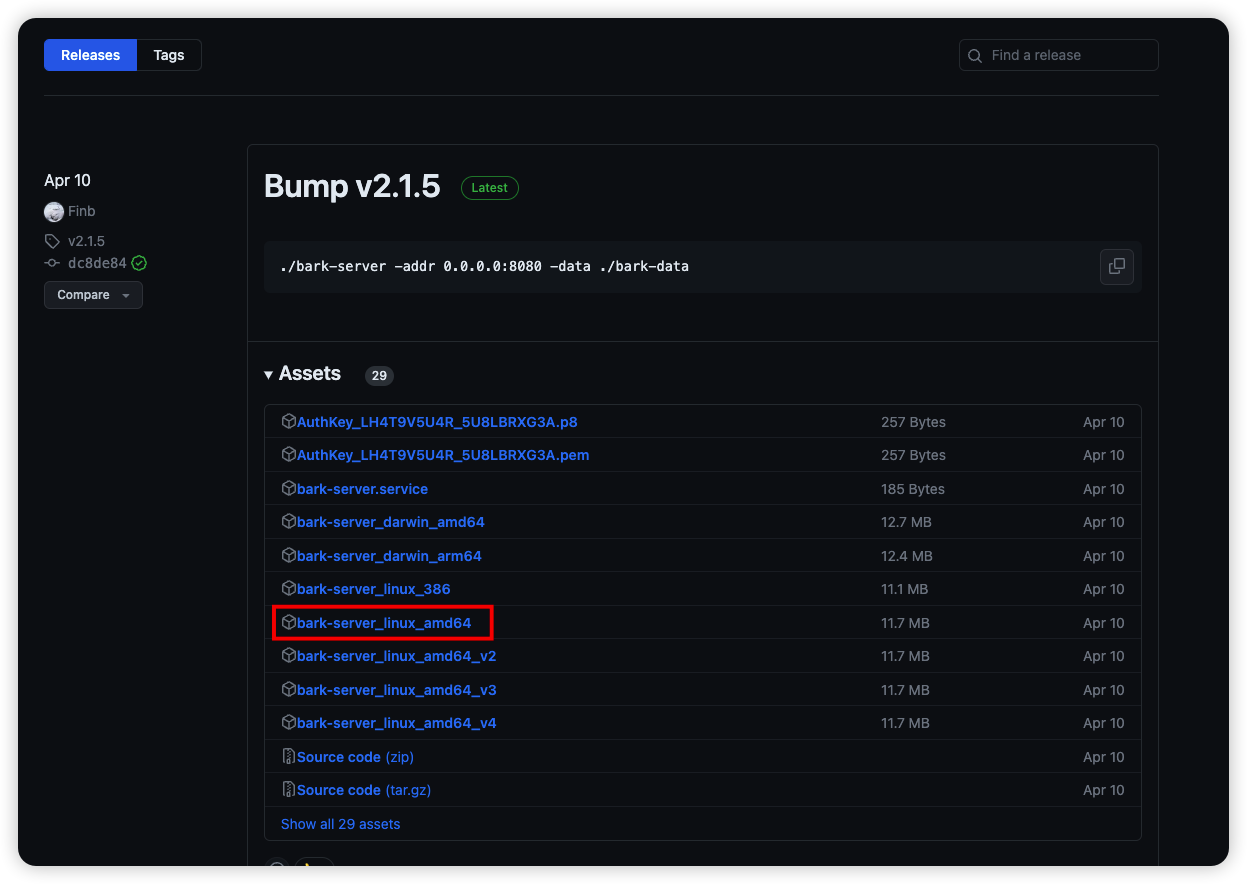
Task: Click the v2.1.5 tag icon
Action: coord(53,241)
